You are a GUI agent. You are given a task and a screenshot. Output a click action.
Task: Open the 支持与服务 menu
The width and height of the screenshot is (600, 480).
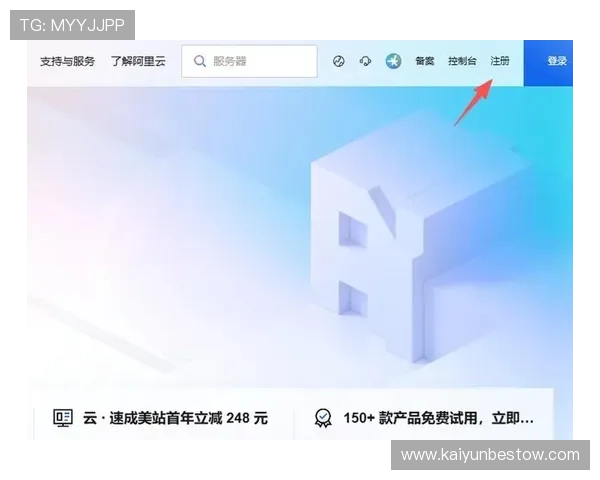[x=67, y=61]
